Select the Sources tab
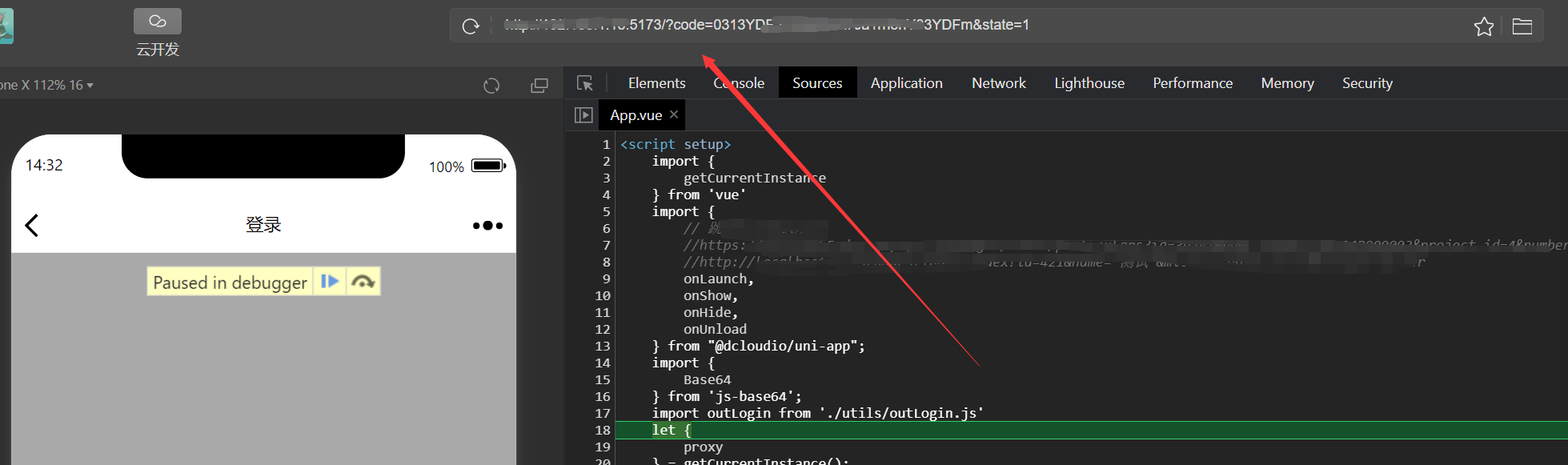The width and height of the screenshot is (1568, 465). [x=817, y=83]
